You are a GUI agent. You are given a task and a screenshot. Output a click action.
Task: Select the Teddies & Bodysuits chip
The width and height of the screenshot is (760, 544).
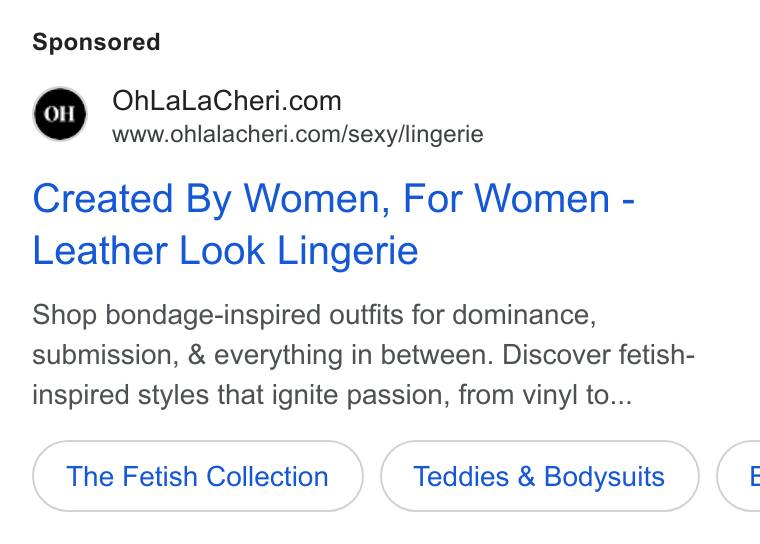coord(539,476)
